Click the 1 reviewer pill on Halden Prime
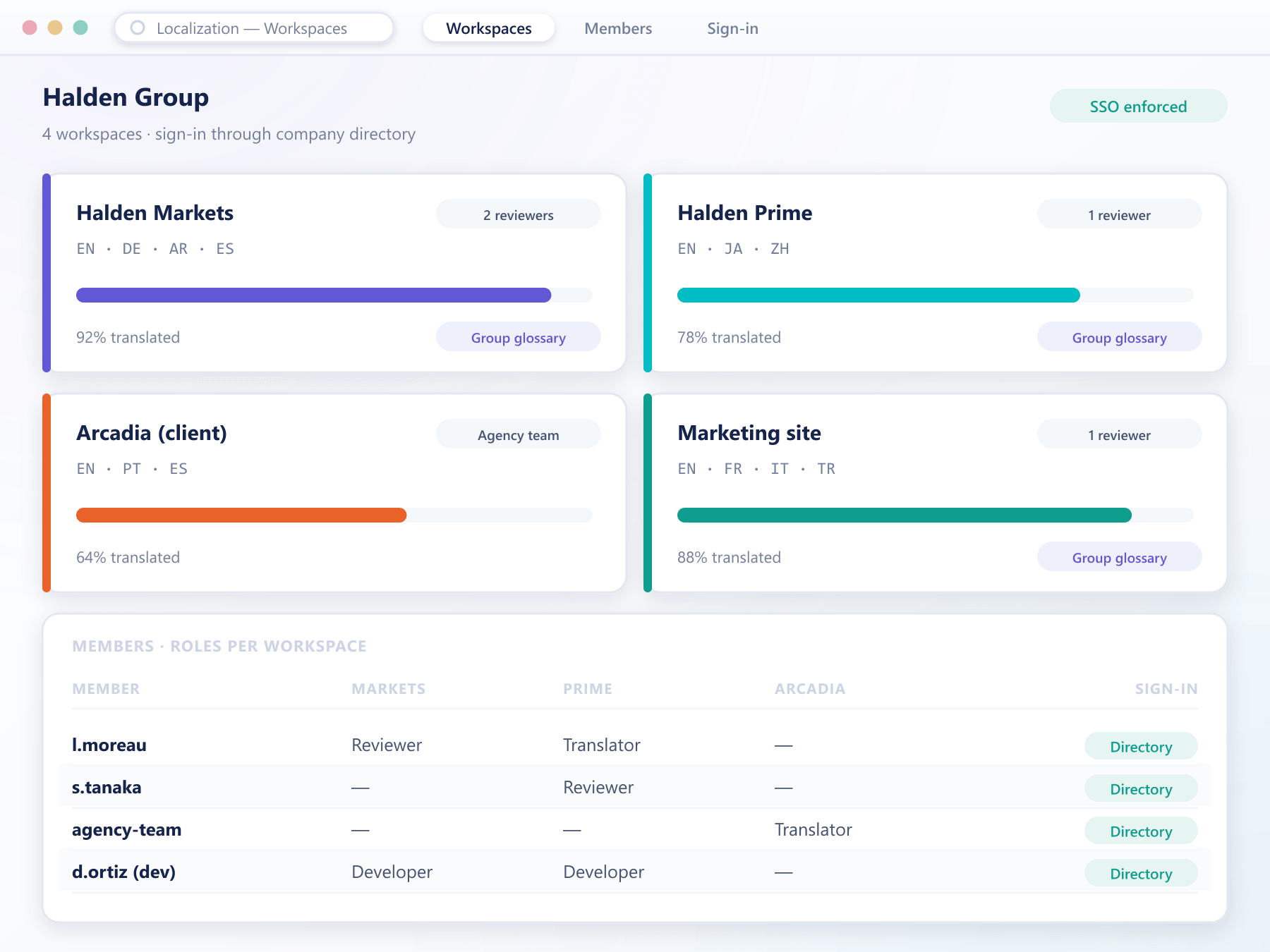This screenshot has height=952, width=1270. (x=1120, y=214)
